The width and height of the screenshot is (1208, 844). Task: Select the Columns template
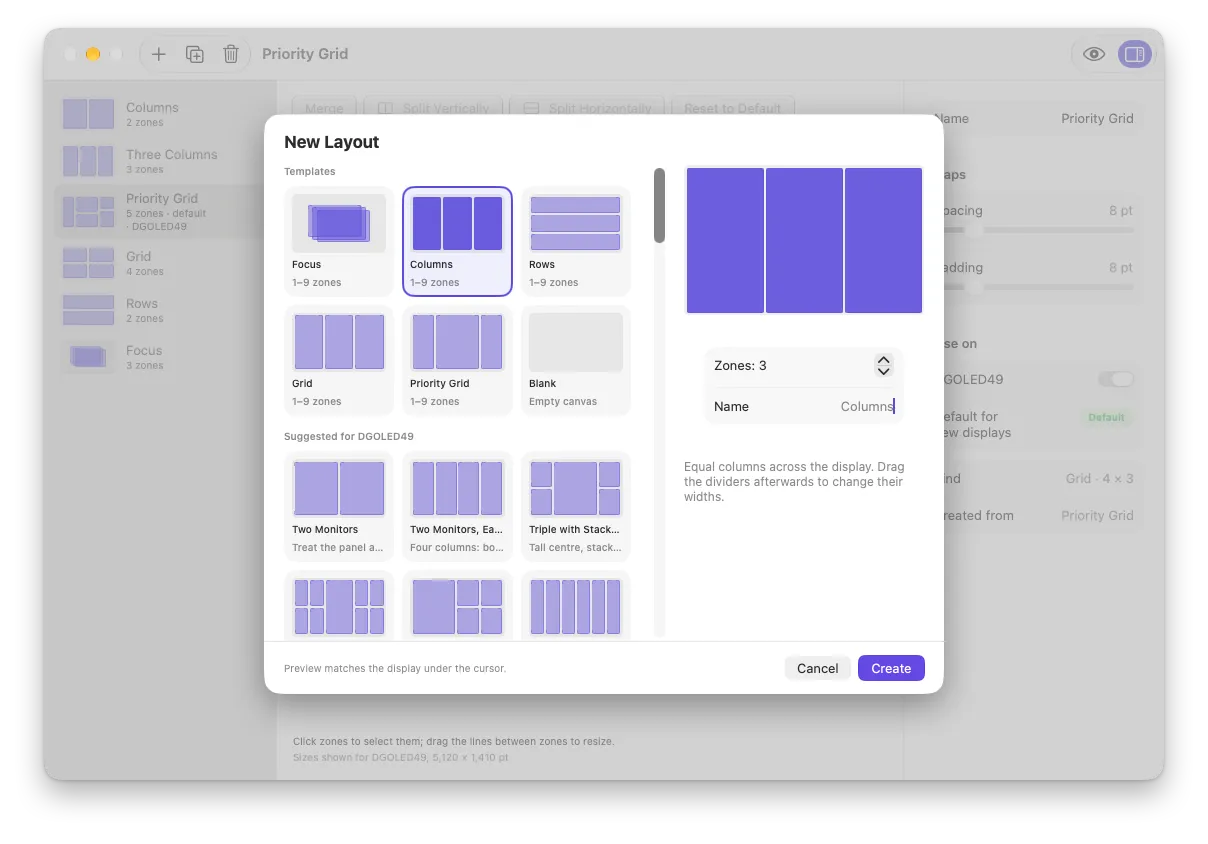(457, 241)
